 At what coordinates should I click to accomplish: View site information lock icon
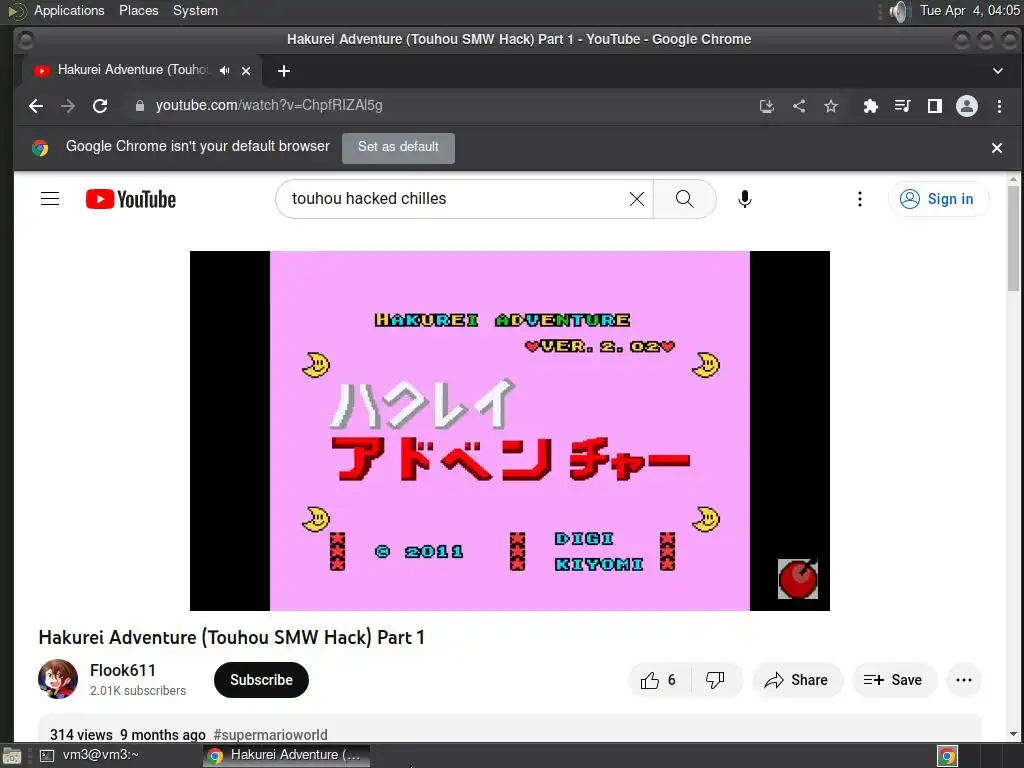(139, 106)
